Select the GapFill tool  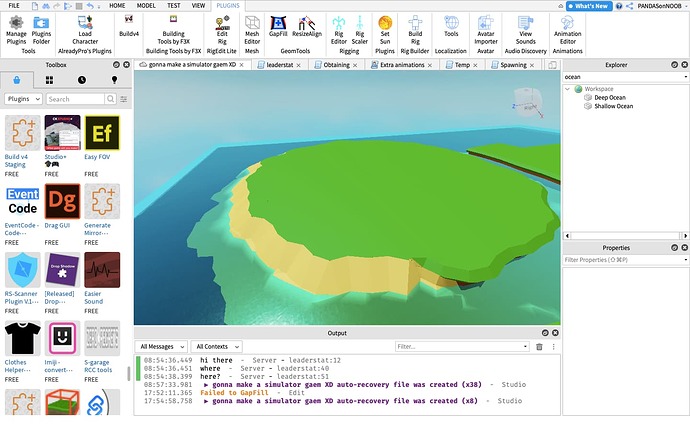point(278,26)
